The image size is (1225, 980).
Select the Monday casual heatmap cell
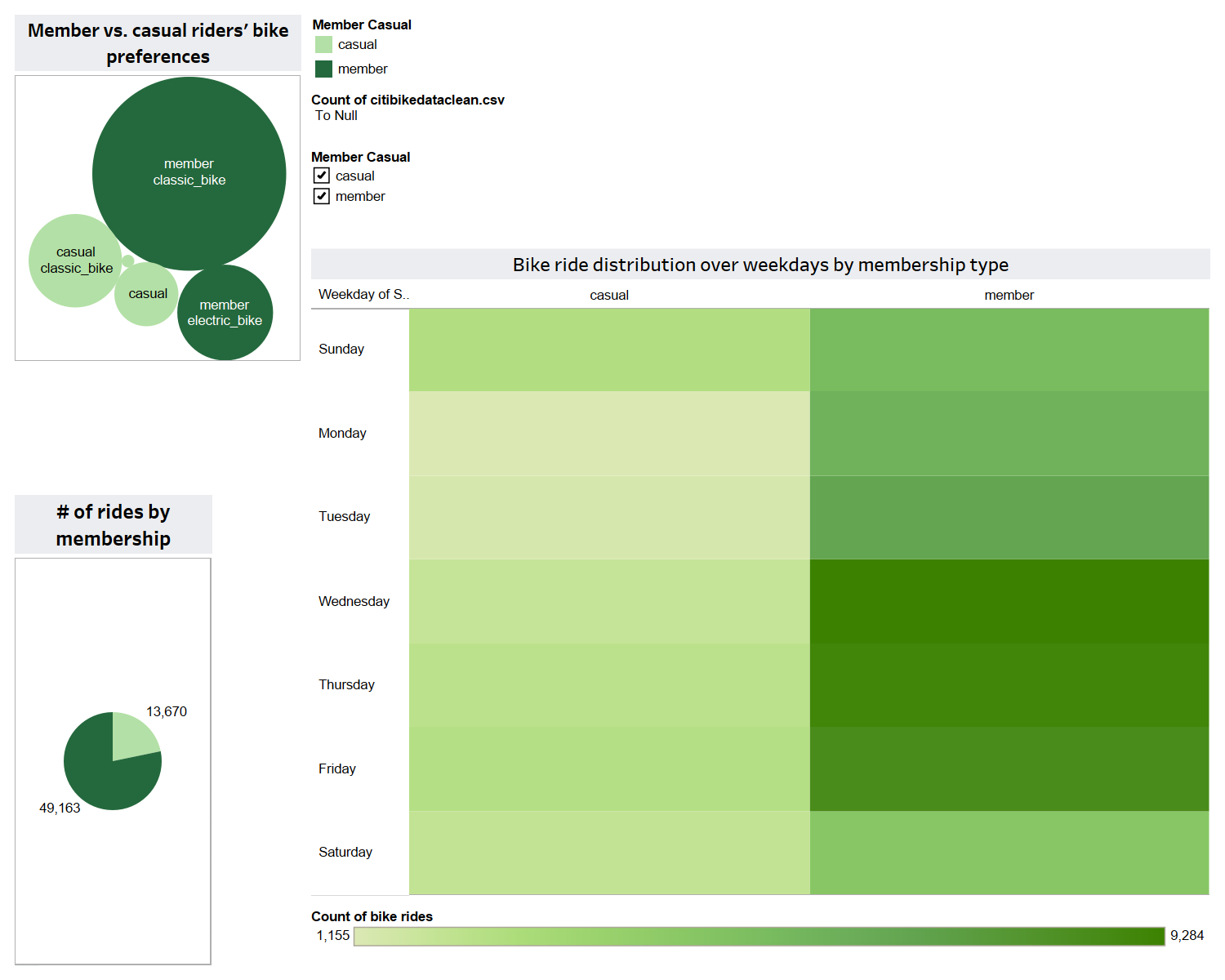[x=608, y=433]
